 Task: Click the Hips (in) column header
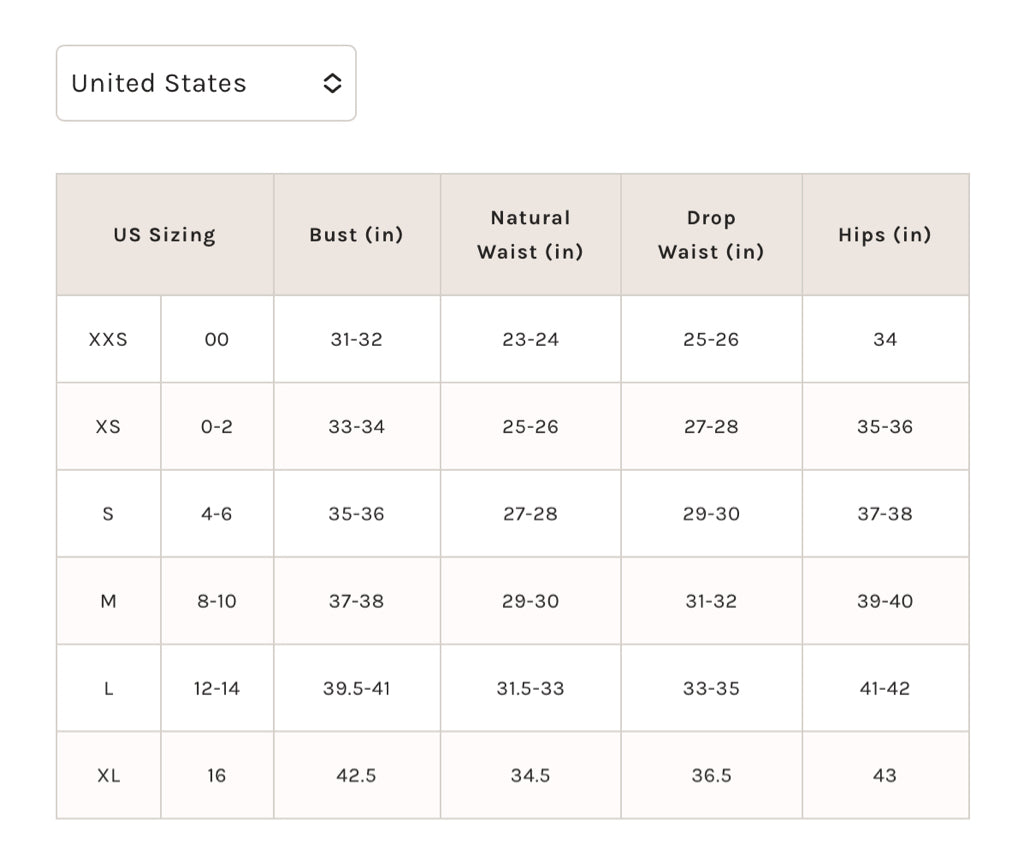click(885, 235)
